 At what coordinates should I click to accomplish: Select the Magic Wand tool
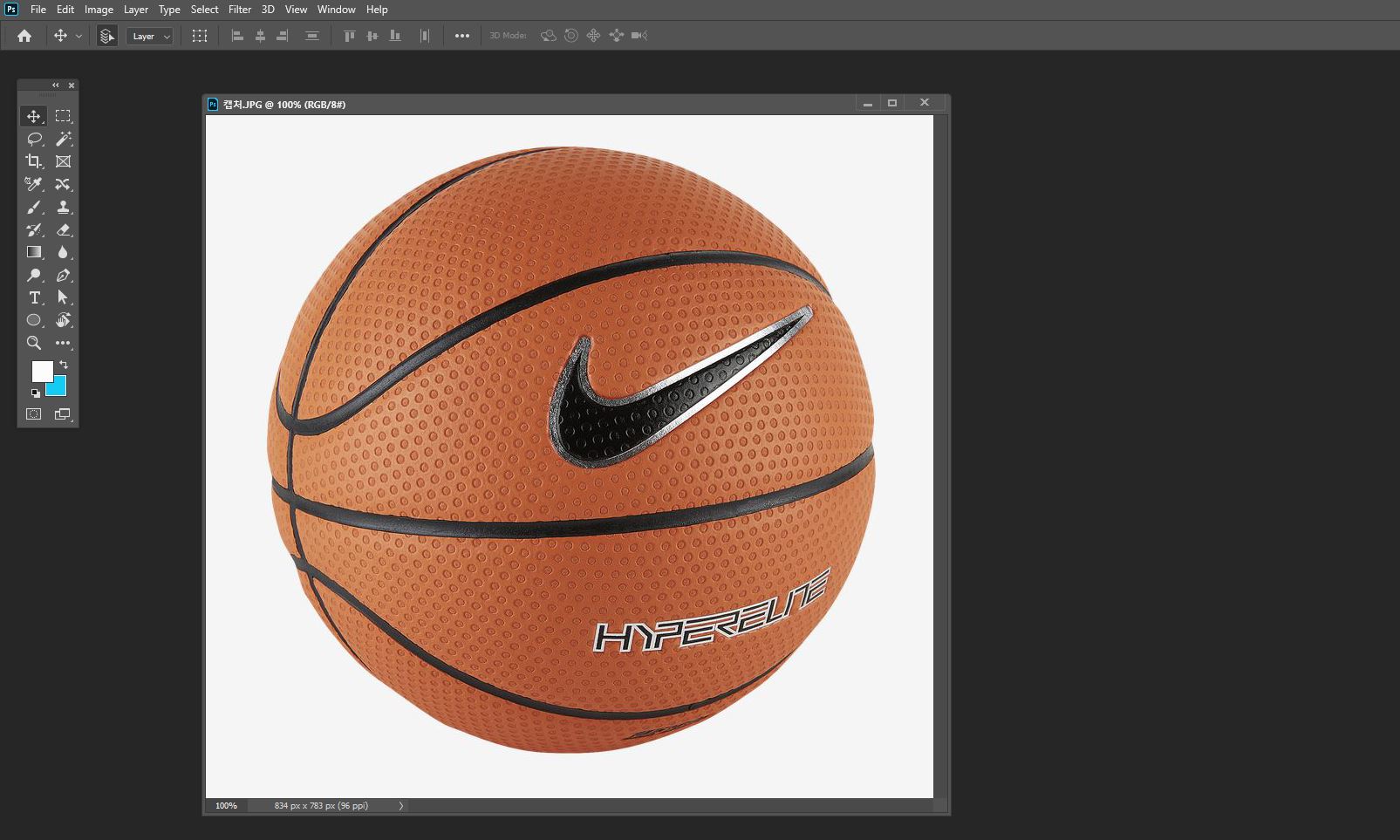click(63, 139)
